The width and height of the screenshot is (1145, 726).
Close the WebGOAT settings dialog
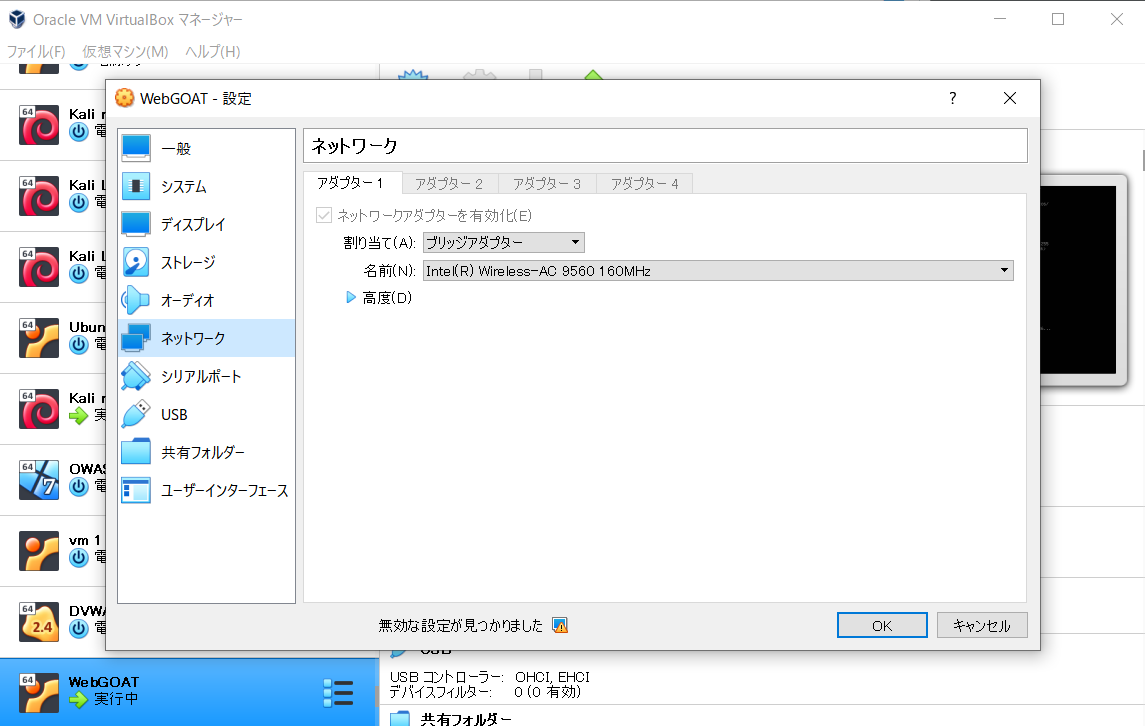[1010, 98]
